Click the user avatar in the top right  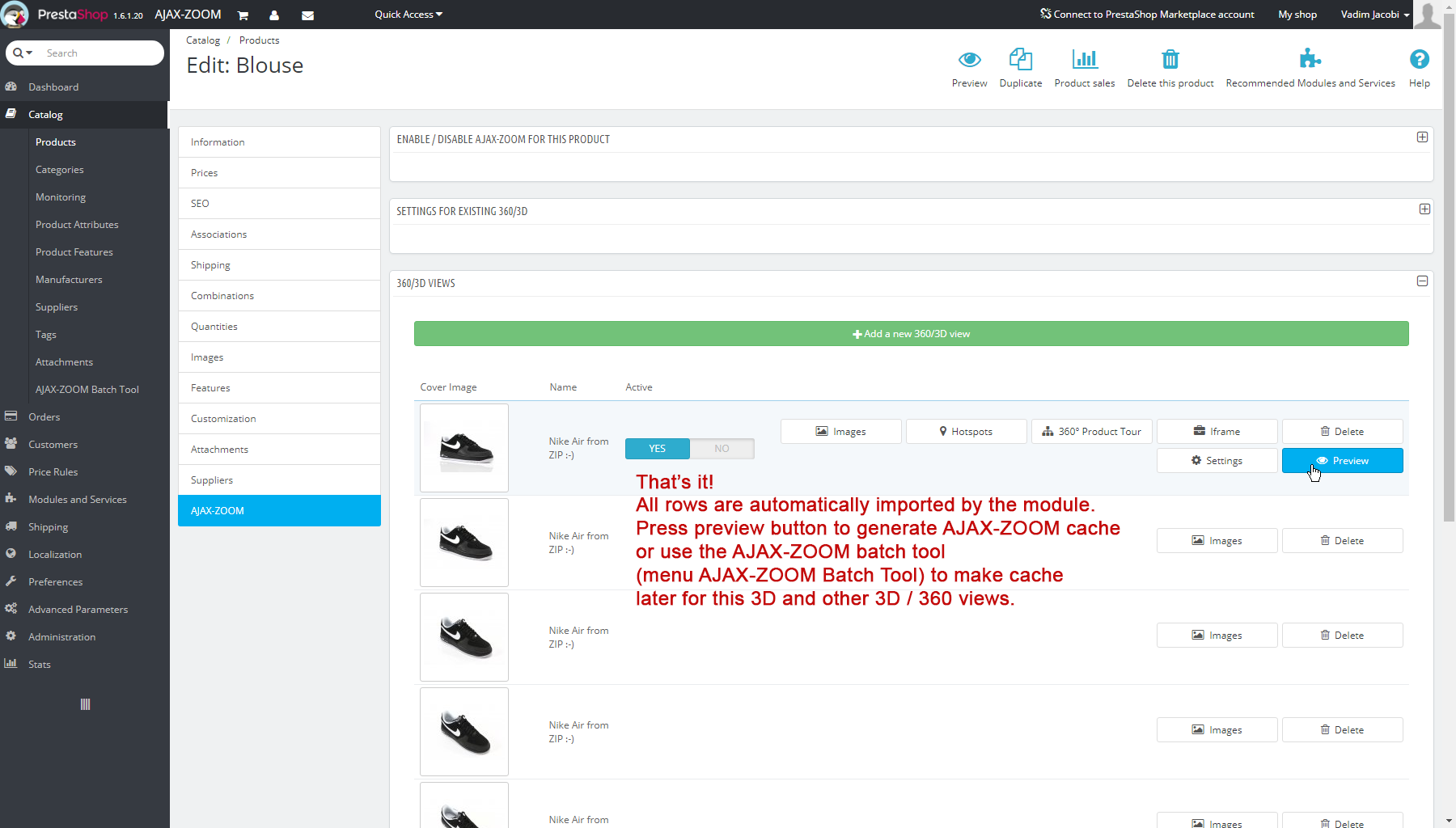point(1427,15)
